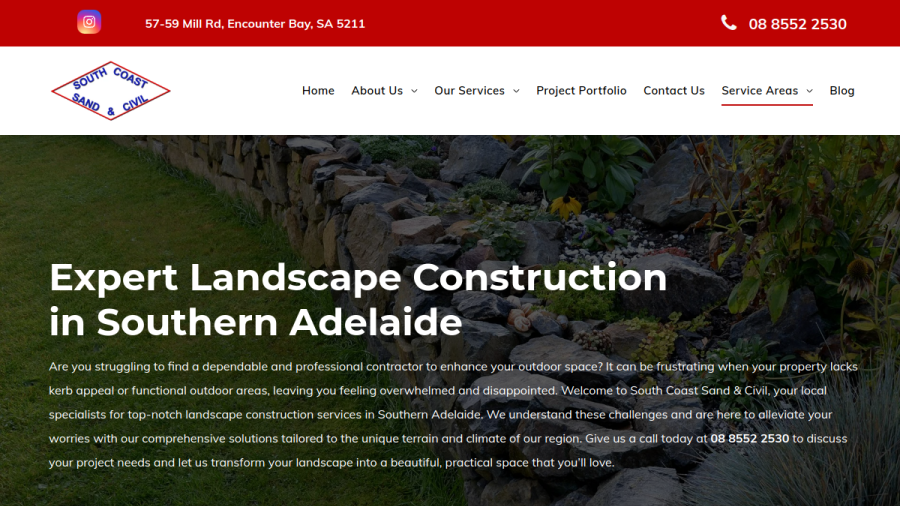Image resolution: width=900 pixels, height=506 pixels.
Task: Open the Project Portfolio page
Action: [x=581, y=91]
